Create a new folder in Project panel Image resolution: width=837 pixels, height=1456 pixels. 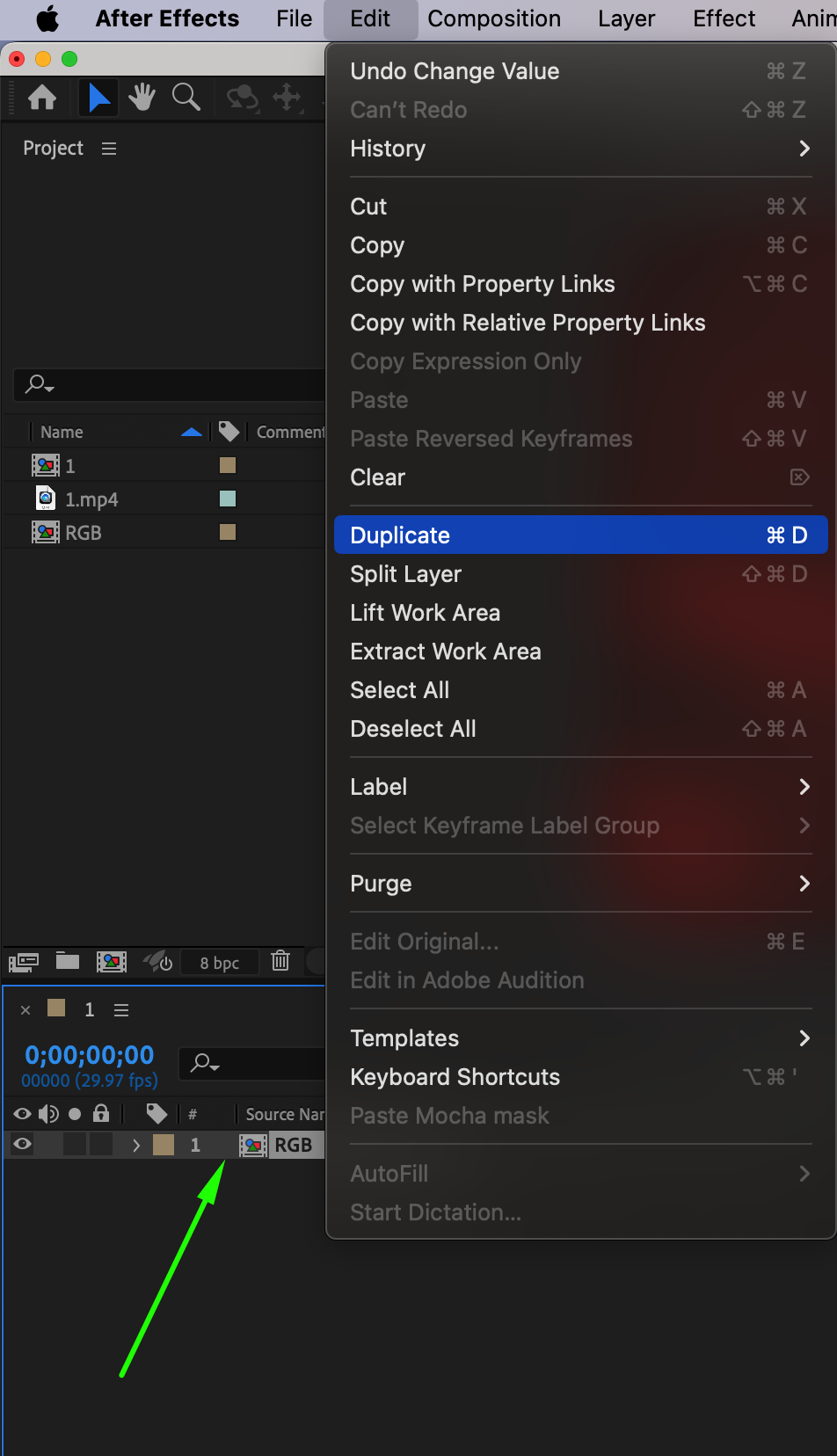(x=68, y=961)
